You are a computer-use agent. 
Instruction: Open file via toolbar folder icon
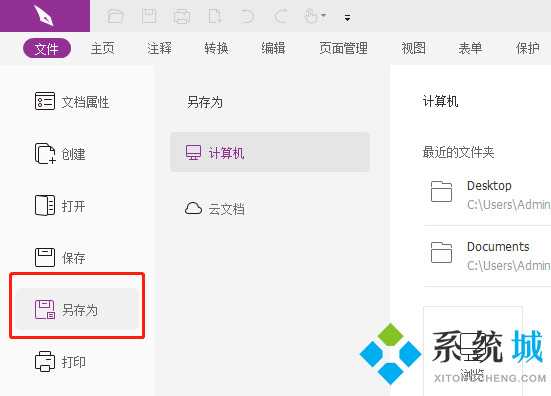116,16
